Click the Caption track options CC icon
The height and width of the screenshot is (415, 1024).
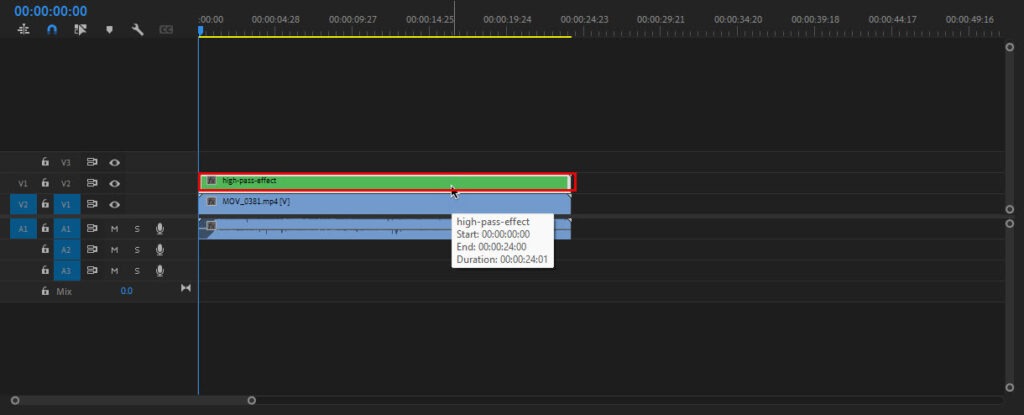pyautogui.click(x=166, y=30)
